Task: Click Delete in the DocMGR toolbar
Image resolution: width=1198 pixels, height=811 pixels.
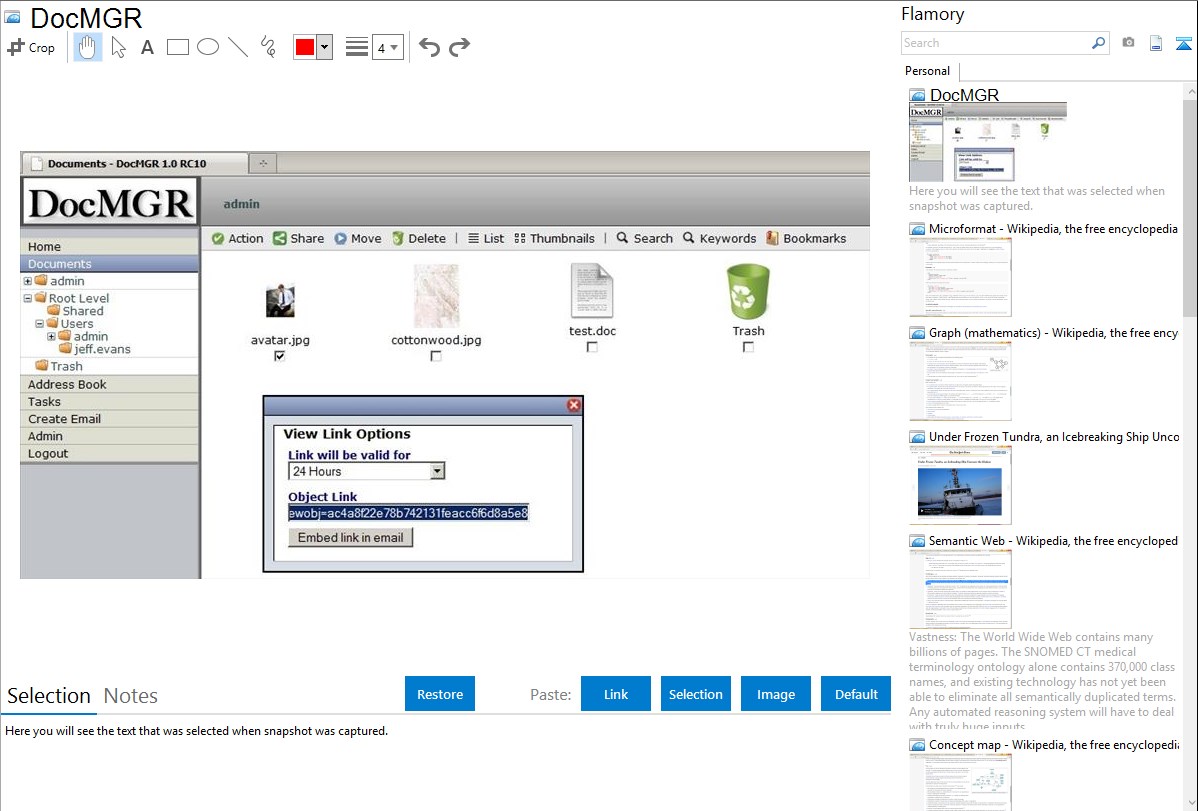Action: (x=419, y=238)
